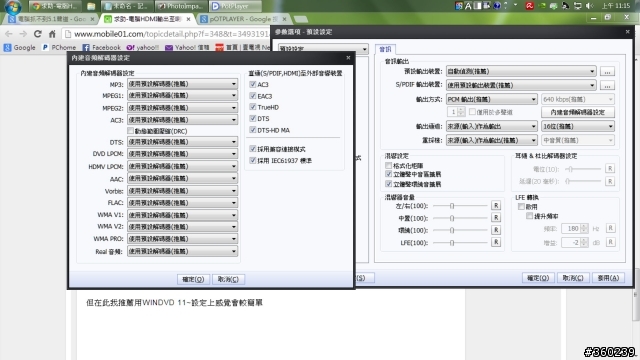Close the pOTPLAYER Google tab
Screen dimensions: 640x360
(284, 19)
